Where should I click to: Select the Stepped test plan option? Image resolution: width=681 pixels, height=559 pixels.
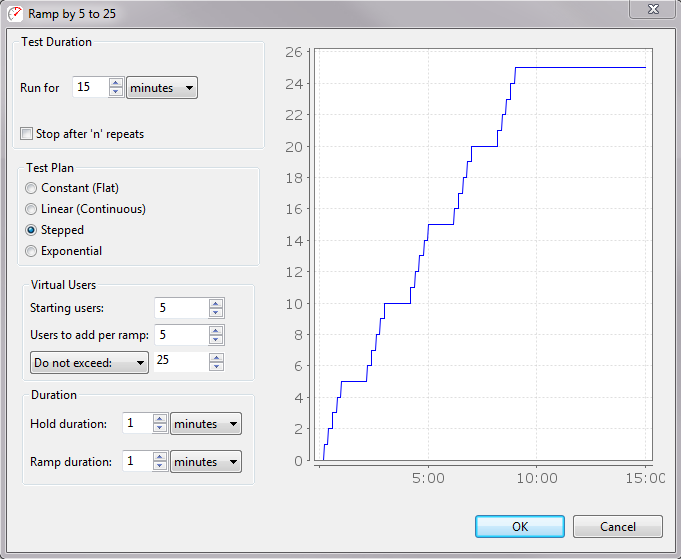[31, 230]
